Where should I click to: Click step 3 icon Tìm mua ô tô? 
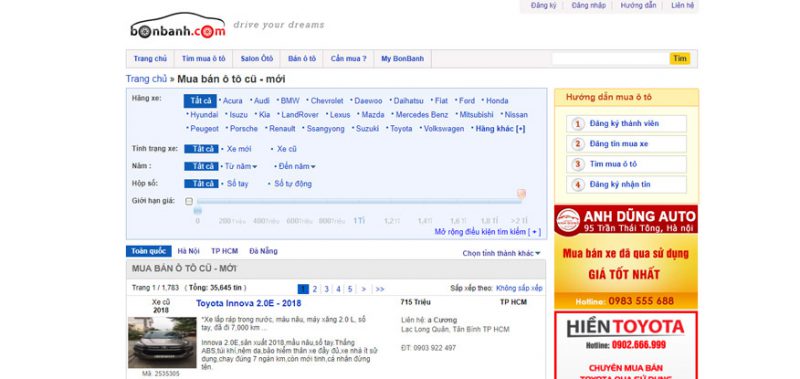(578, 164)
